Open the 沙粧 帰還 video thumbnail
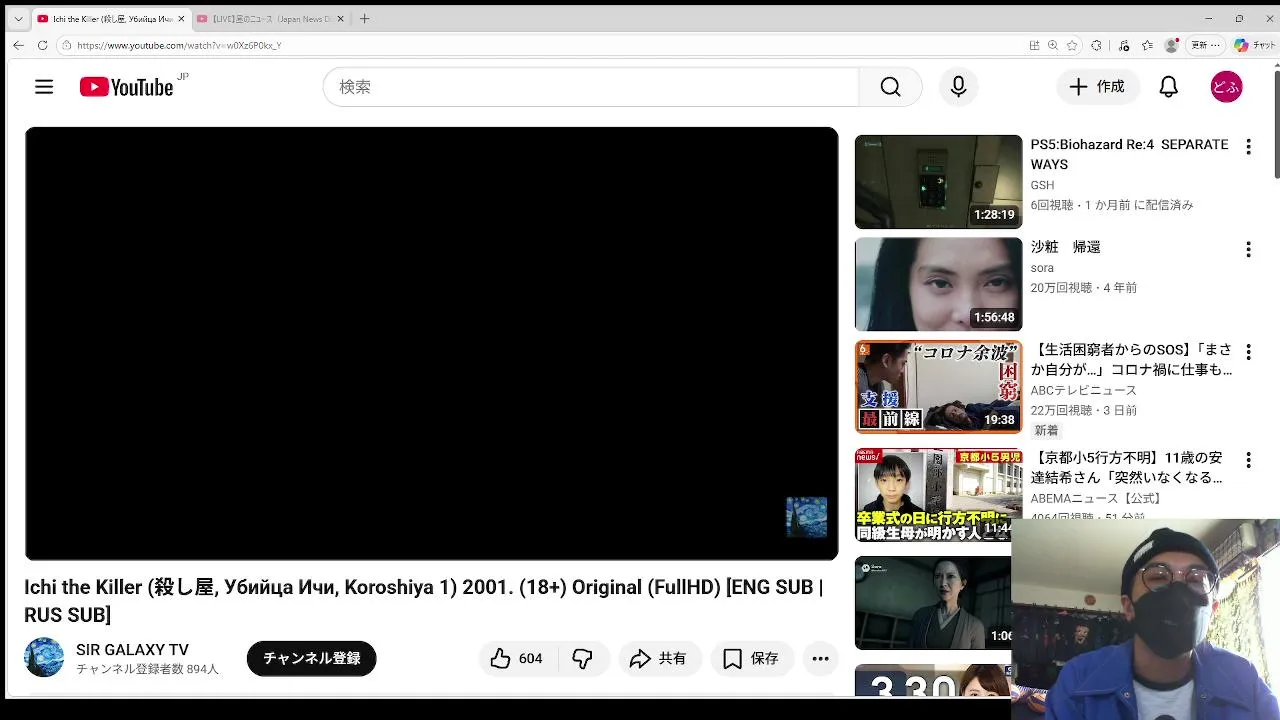This screenshot has height=720, width=1280. [x=938, y=284]
